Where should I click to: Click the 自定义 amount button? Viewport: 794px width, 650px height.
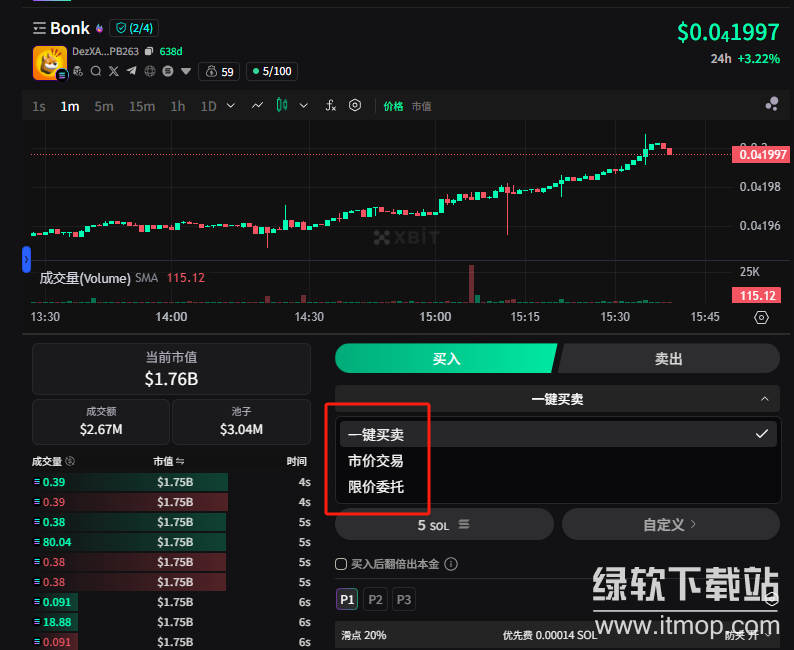pyautogui.click(x=670, y=524)
